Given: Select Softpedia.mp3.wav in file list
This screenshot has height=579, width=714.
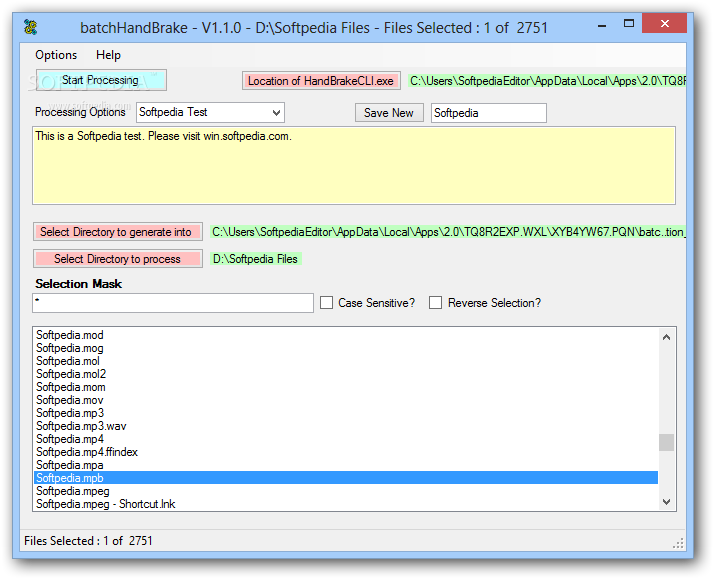Looking at the screenshot, I should 346,426.
